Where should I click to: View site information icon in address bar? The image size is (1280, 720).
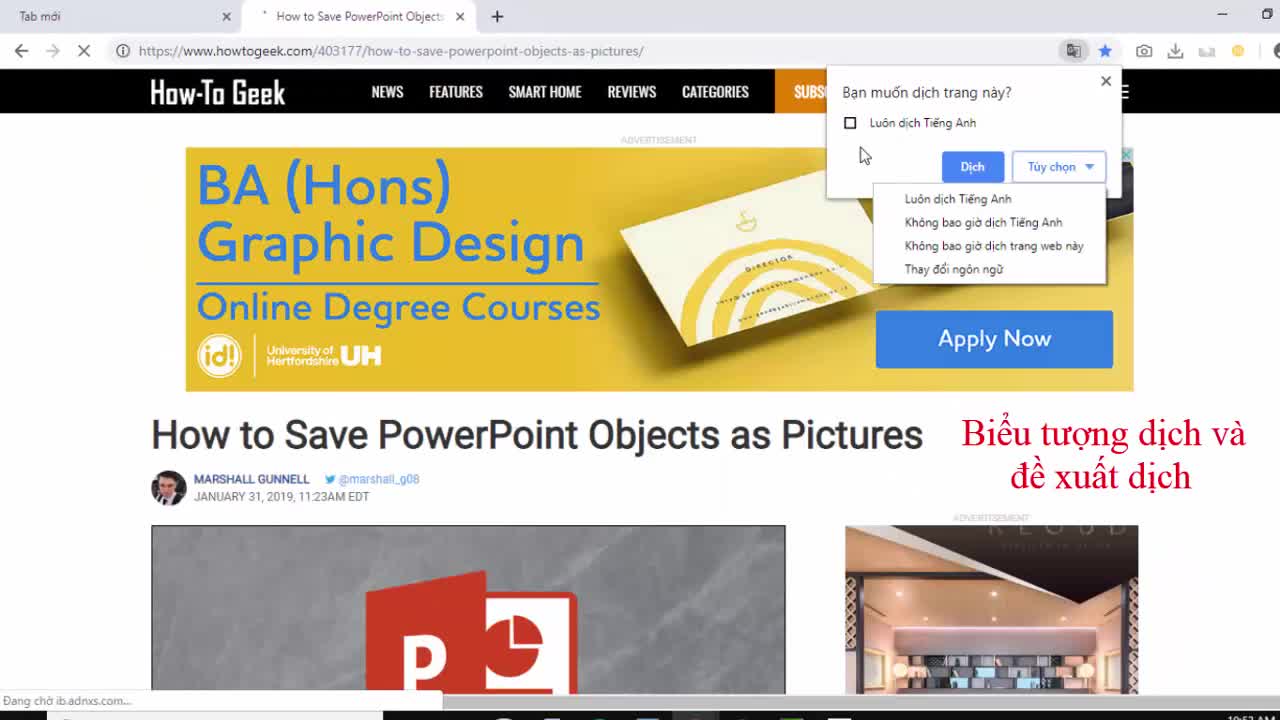pyautogui.click(x=123, y=51)
